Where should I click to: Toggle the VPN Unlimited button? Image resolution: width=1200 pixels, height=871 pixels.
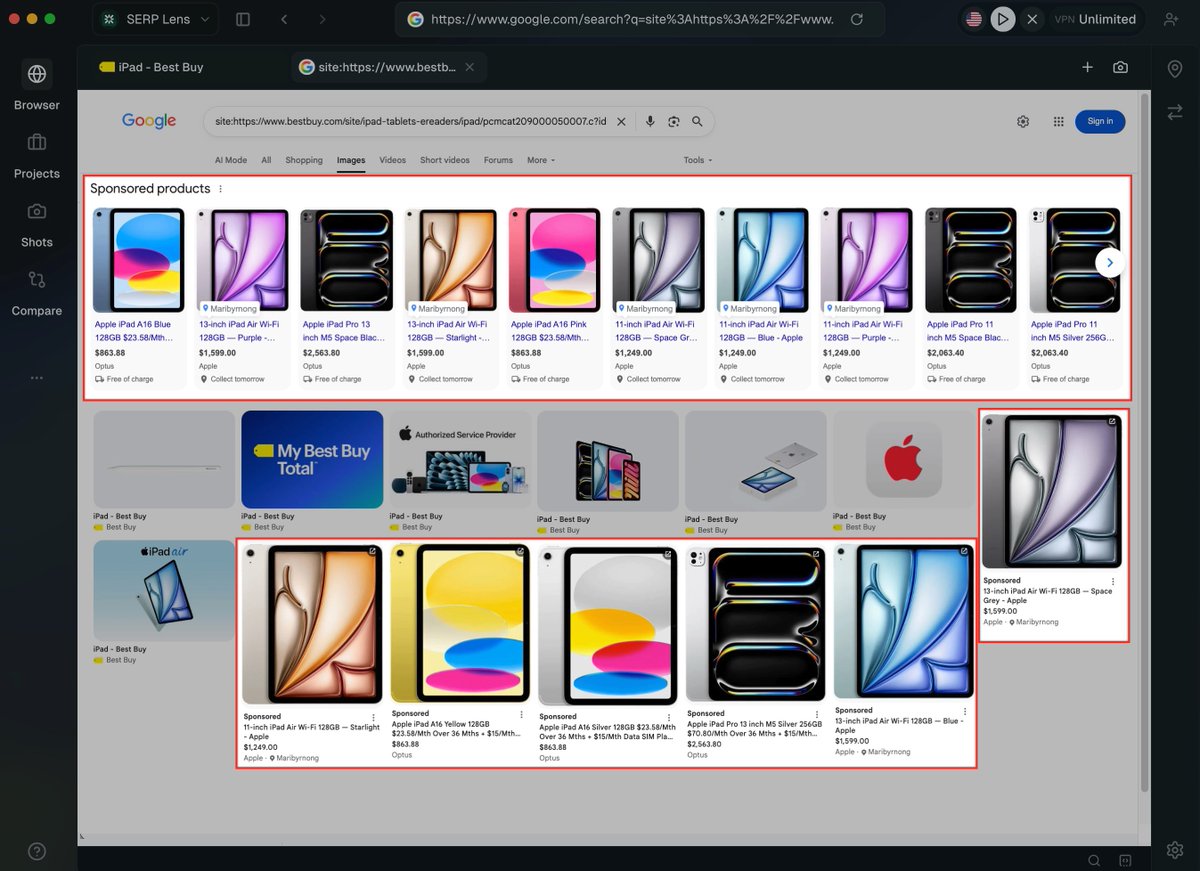(x=1096, y=19)
